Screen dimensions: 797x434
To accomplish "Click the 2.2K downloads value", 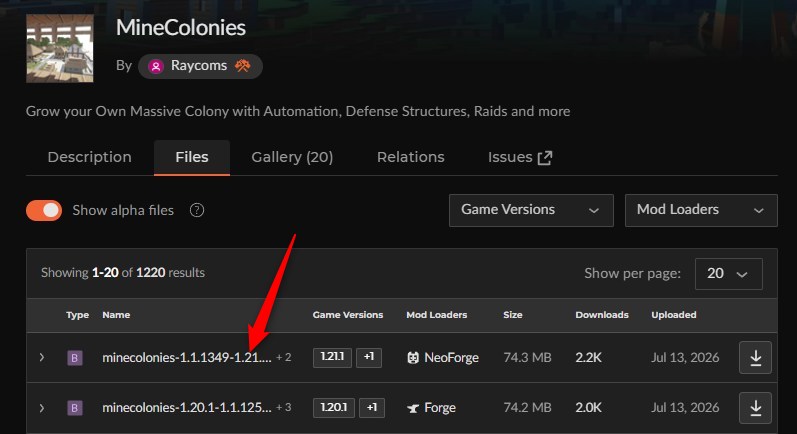I will click(589, 358).
